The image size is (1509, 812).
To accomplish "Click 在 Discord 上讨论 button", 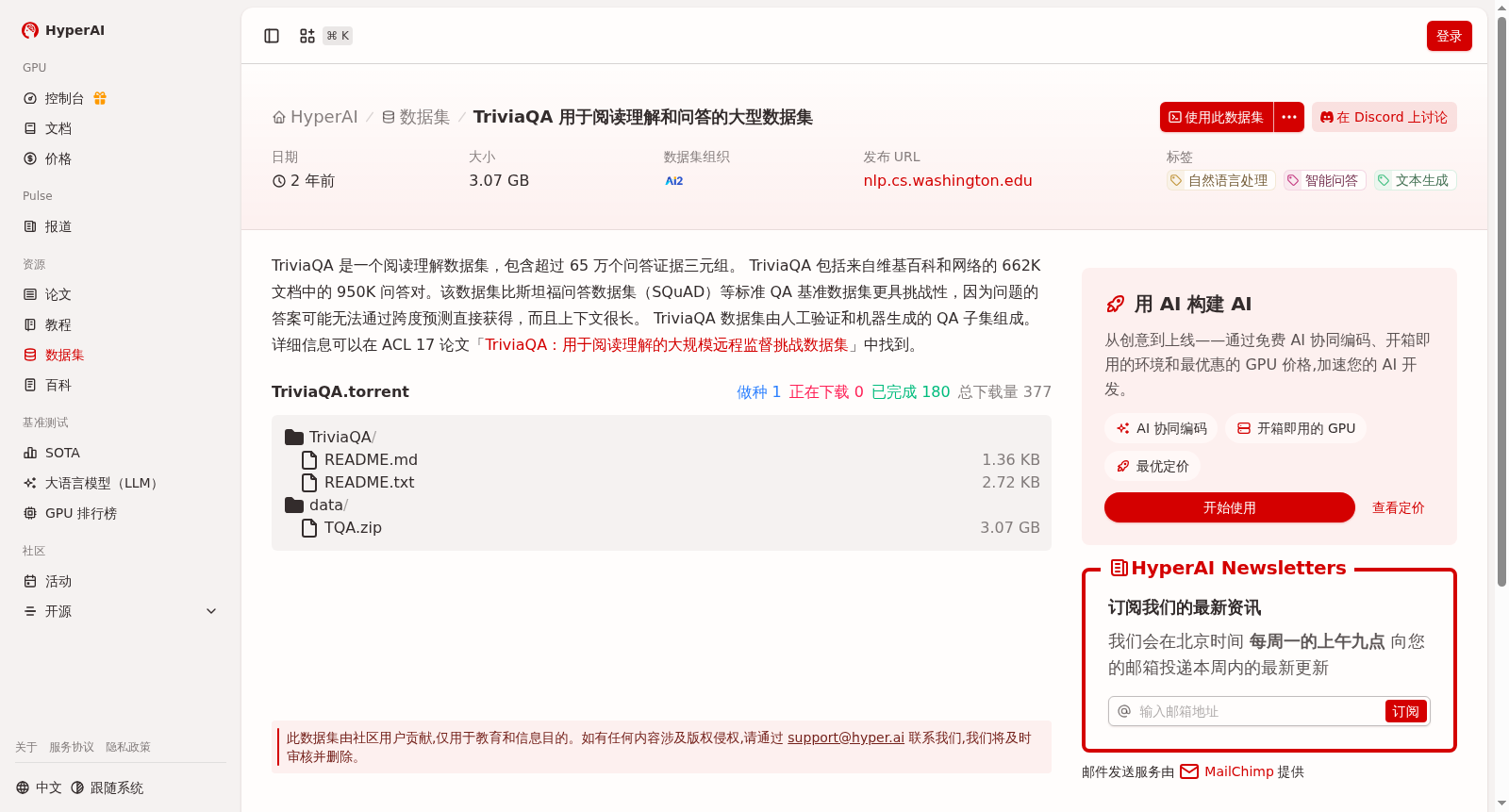I will pos(1384,117).
